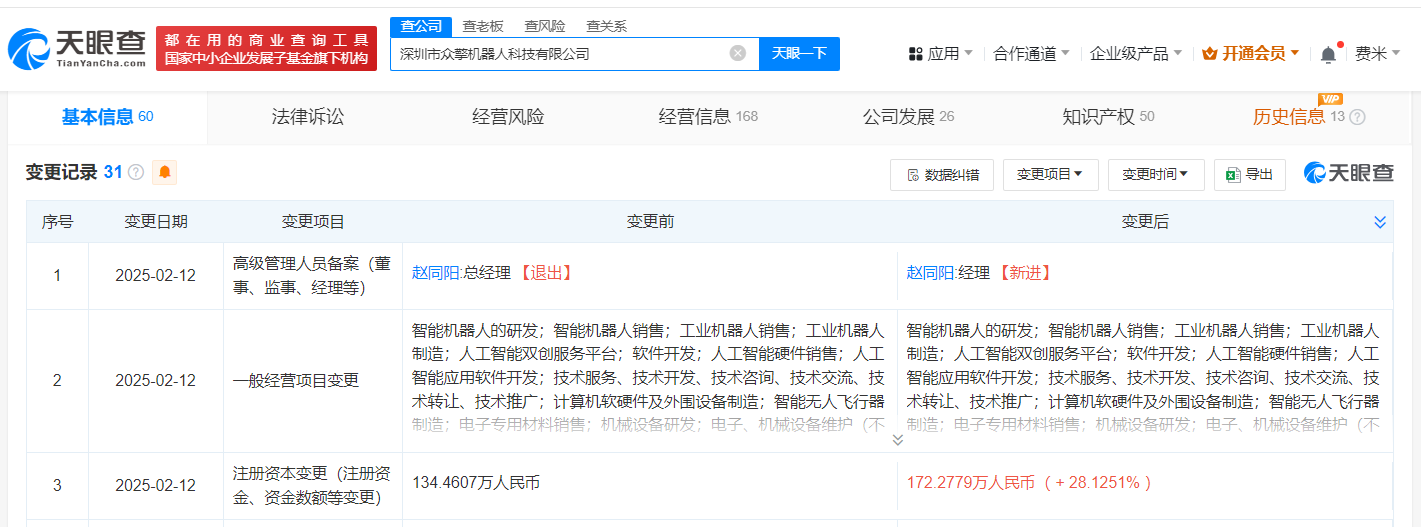Switch to the 法律诉讼 tab

click(x=307, y=117)
